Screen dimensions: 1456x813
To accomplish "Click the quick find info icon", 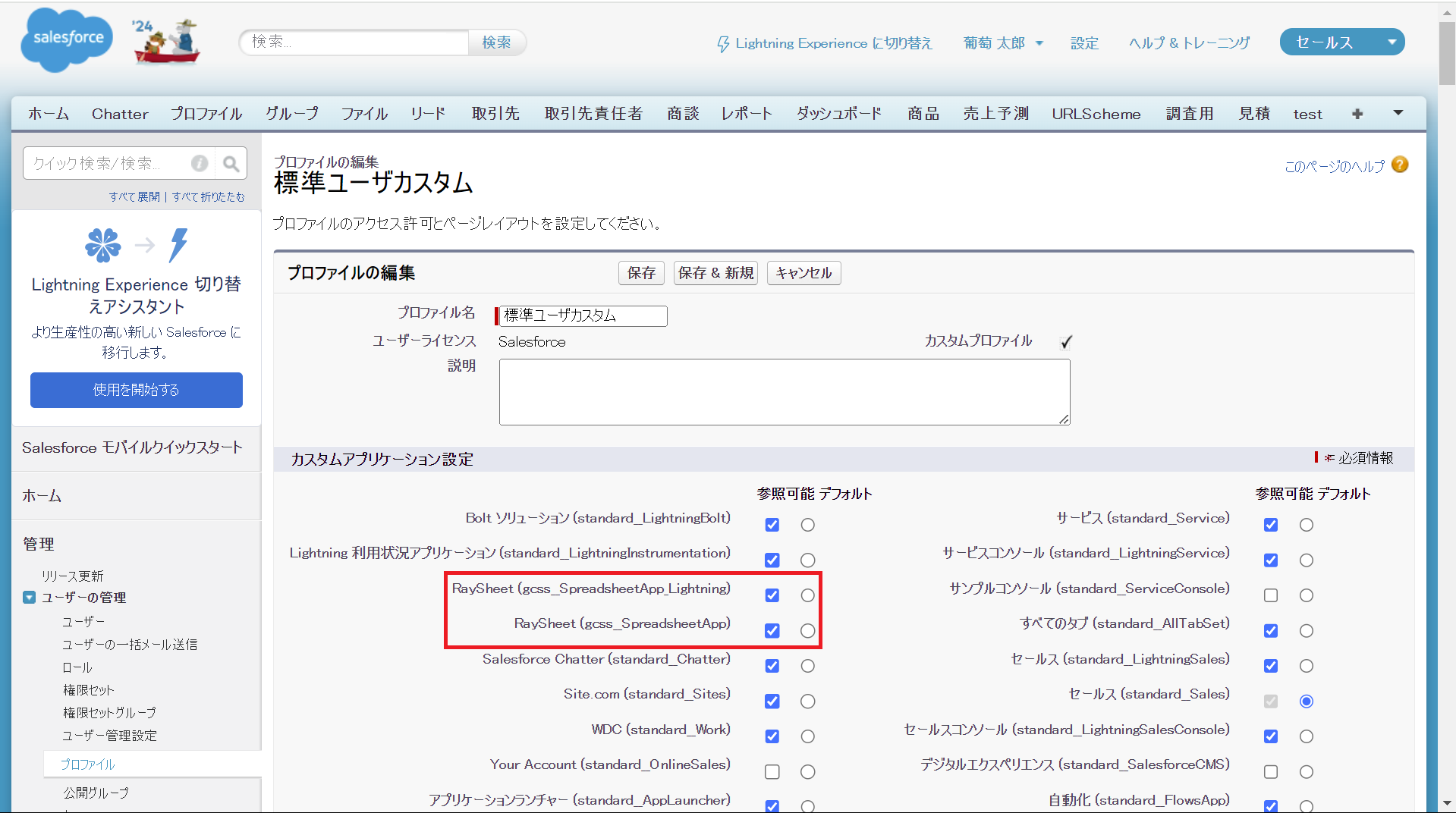I will (x=200, y=163).
